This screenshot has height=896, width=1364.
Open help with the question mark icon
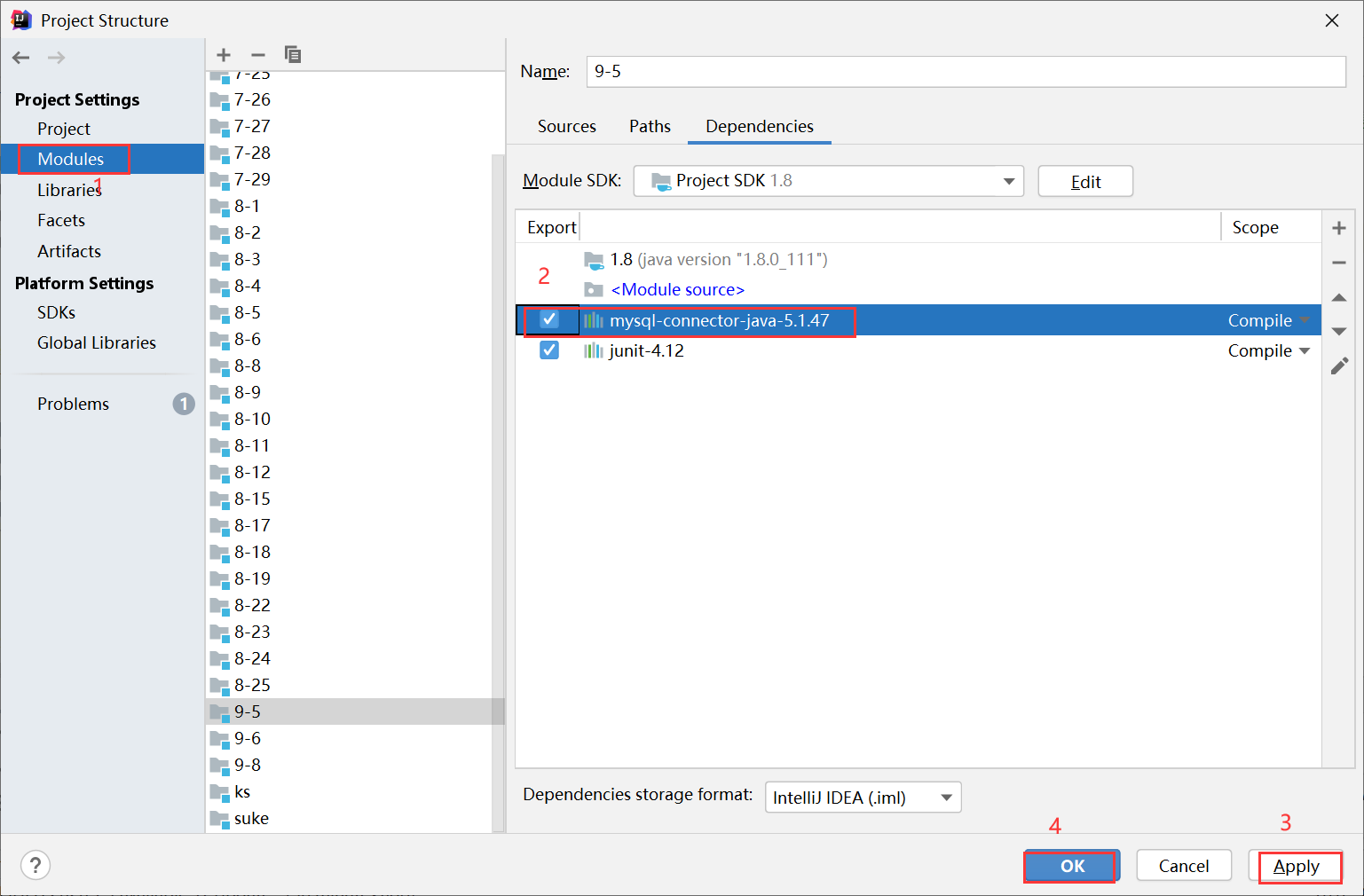[x=35, y=865]
